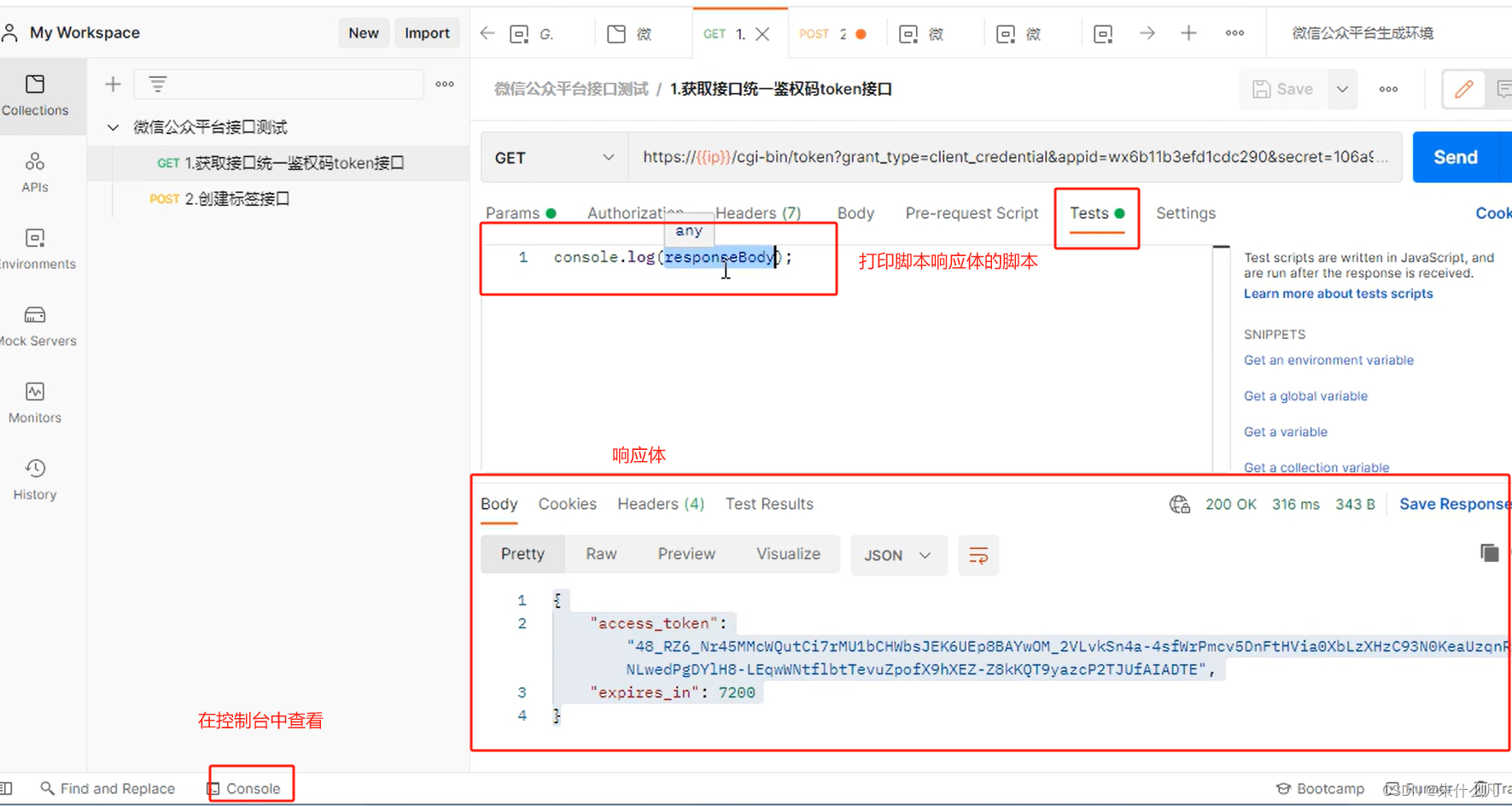
Task: Click the Send button
Action: (1457, 157)
